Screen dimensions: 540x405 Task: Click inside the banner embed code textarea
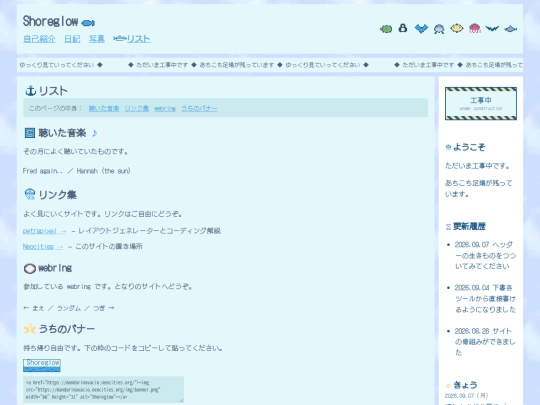(x=103, y=390)
